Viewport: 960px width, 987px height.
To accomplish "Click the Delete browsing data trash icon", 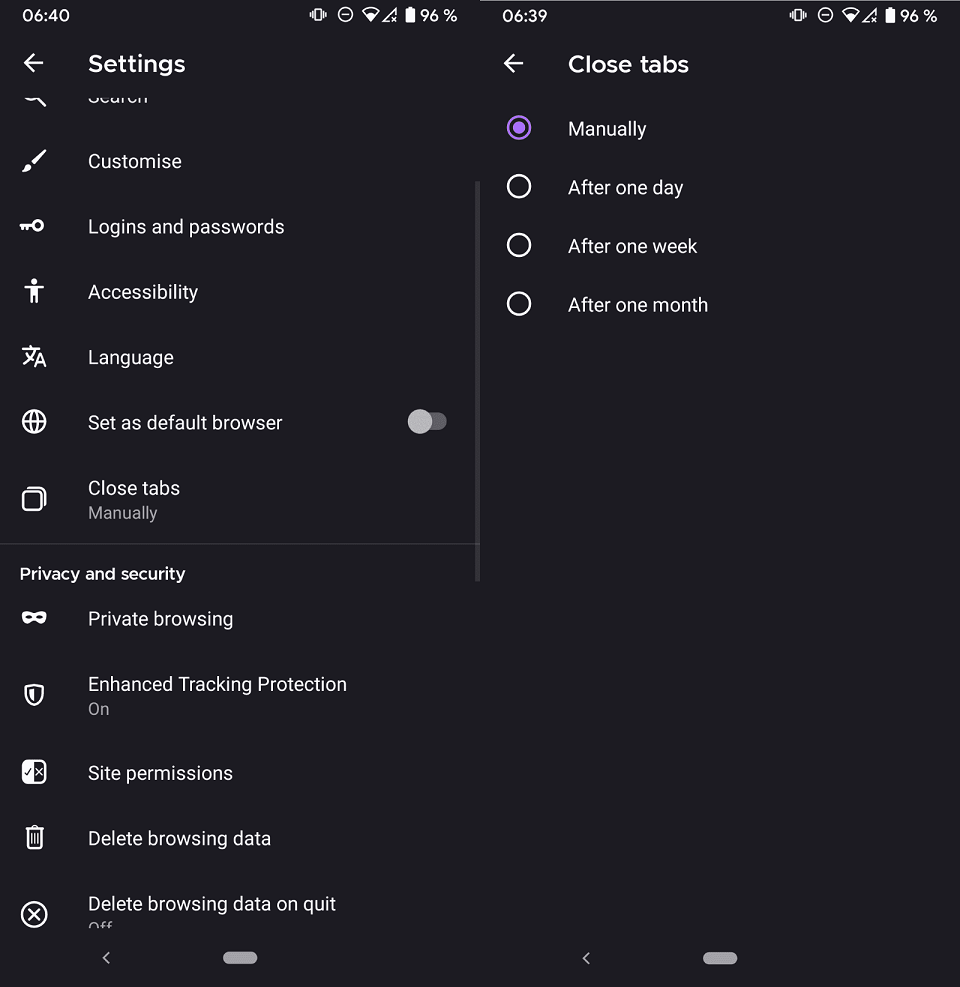I will [34, 838].
